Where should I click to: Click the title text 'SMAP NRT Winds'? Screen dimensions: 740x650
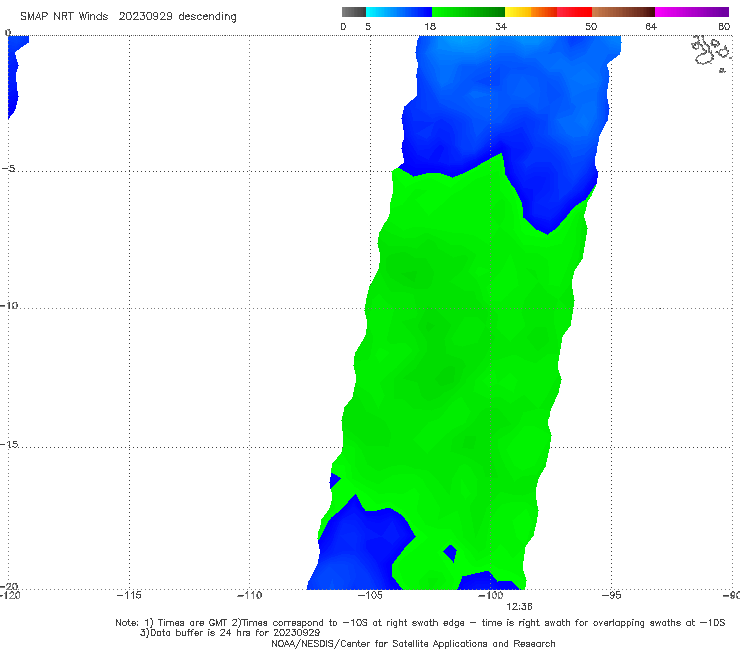pyautogui.click(x=64, y=17)
